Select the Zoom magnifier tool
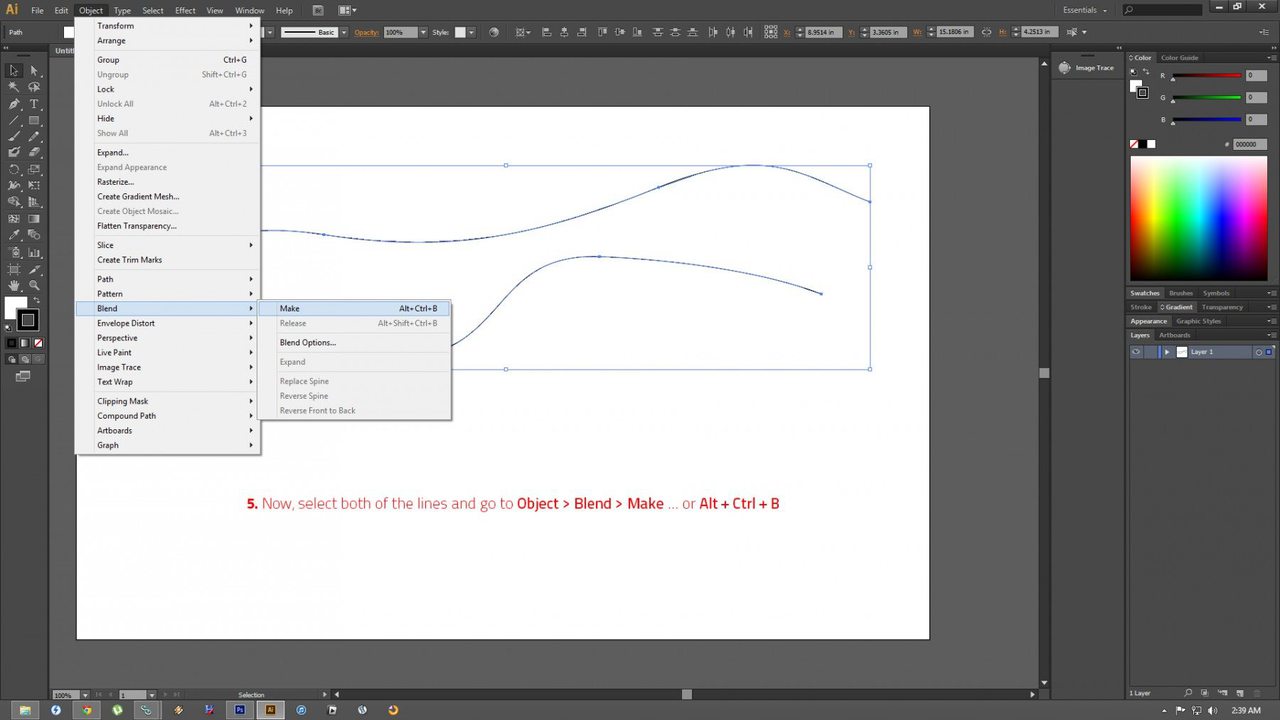The width and height of the screenshot is (1280, 720). [x=34, y=285]
